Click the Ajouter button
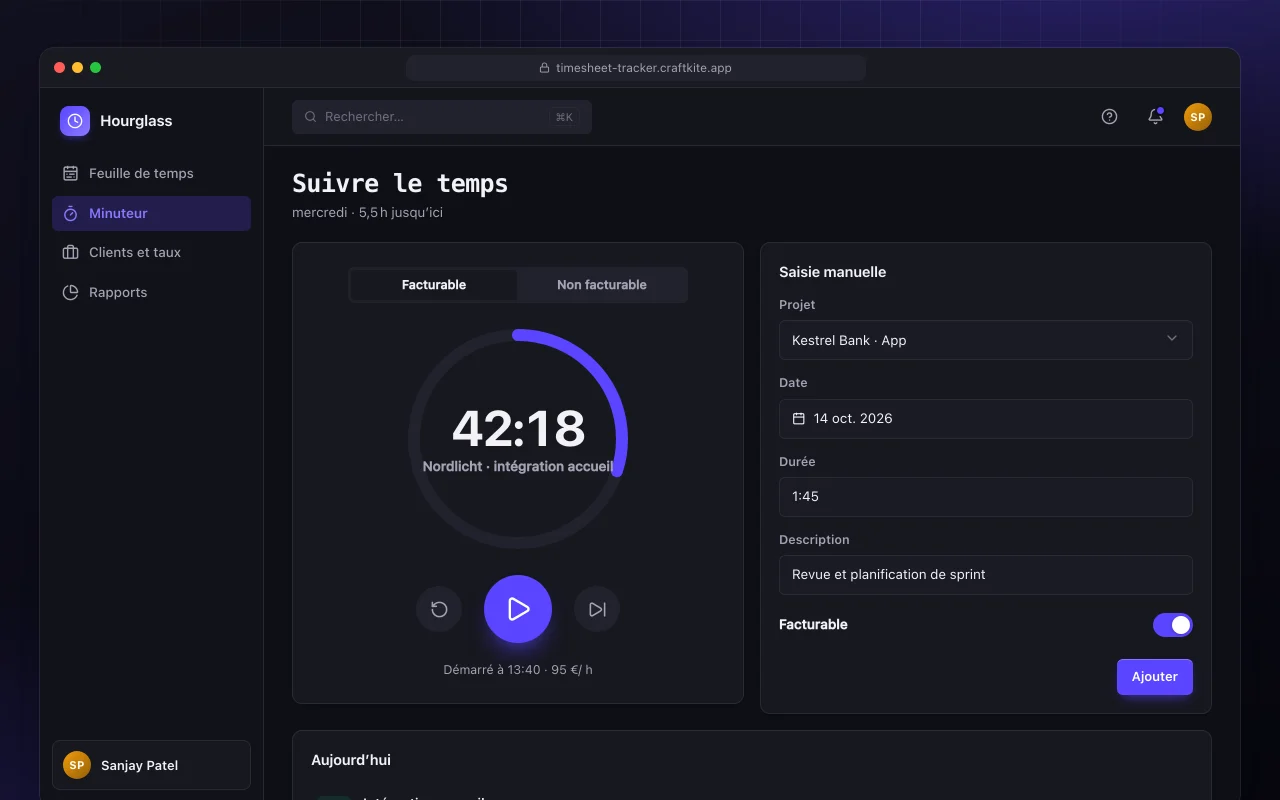Image resolution: width=1280 pixels, height=800 pixels. [x=1155, y=677]
